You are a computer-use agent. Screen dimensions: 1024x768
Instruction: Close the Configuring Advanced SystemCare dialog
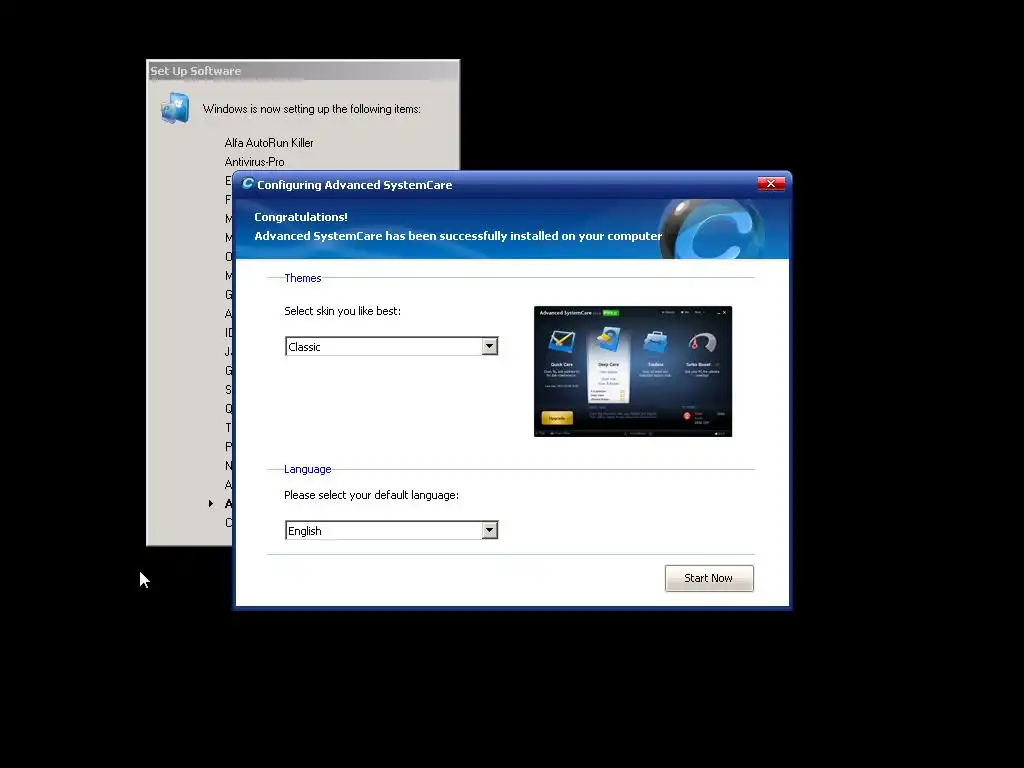tap(771, 184)
